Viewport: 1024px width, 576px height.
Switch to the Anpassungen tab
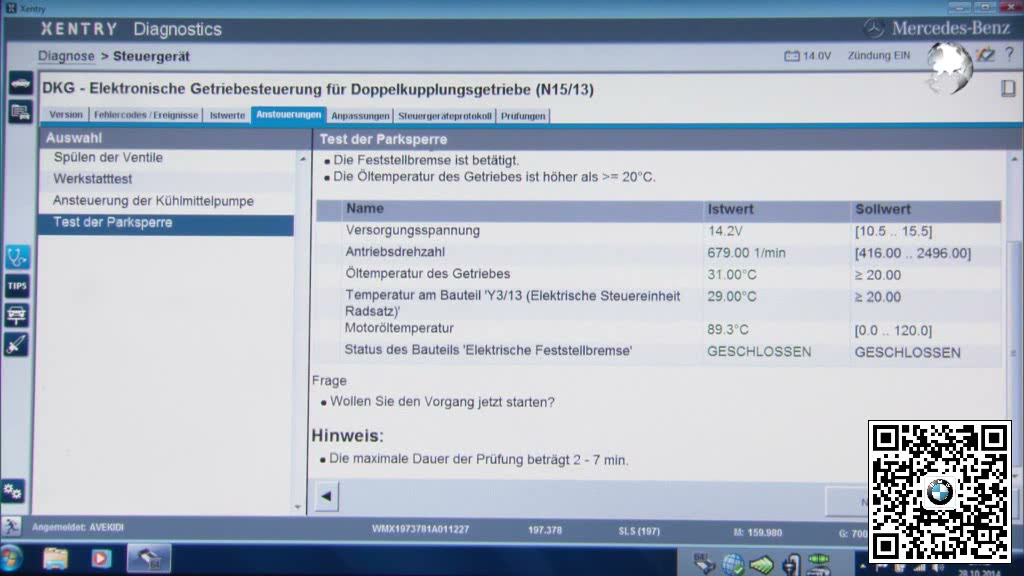360,116
